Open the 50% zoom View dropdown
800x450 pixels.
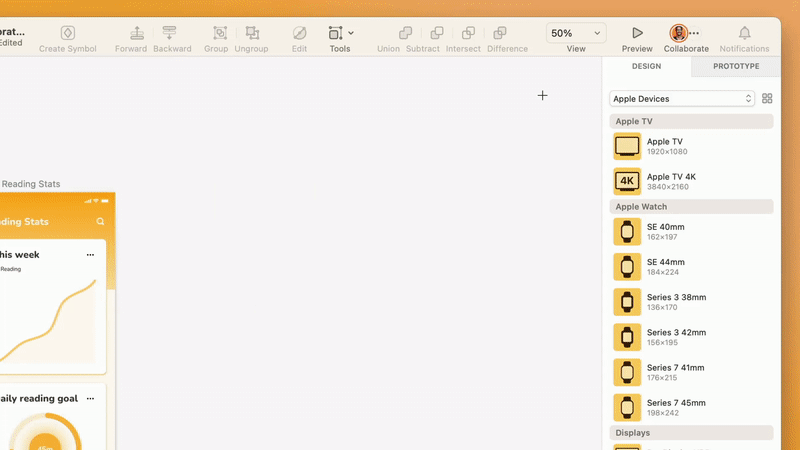[x=576, y=33]
